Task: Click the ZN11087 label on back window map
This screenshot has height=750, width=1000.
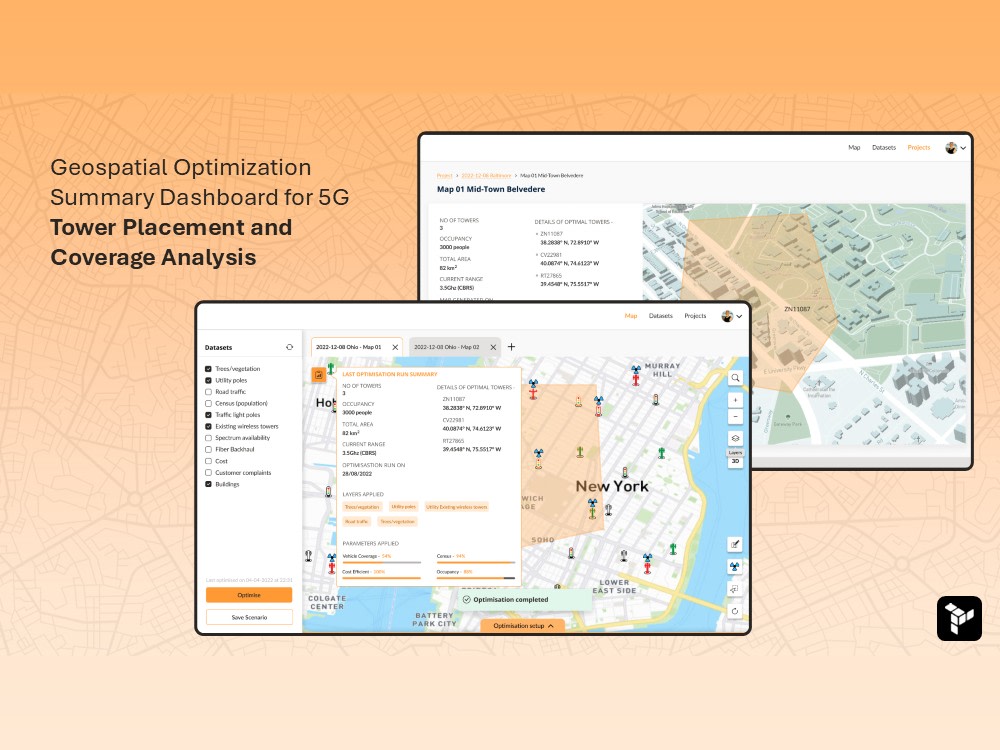Action: coord(797,309)
